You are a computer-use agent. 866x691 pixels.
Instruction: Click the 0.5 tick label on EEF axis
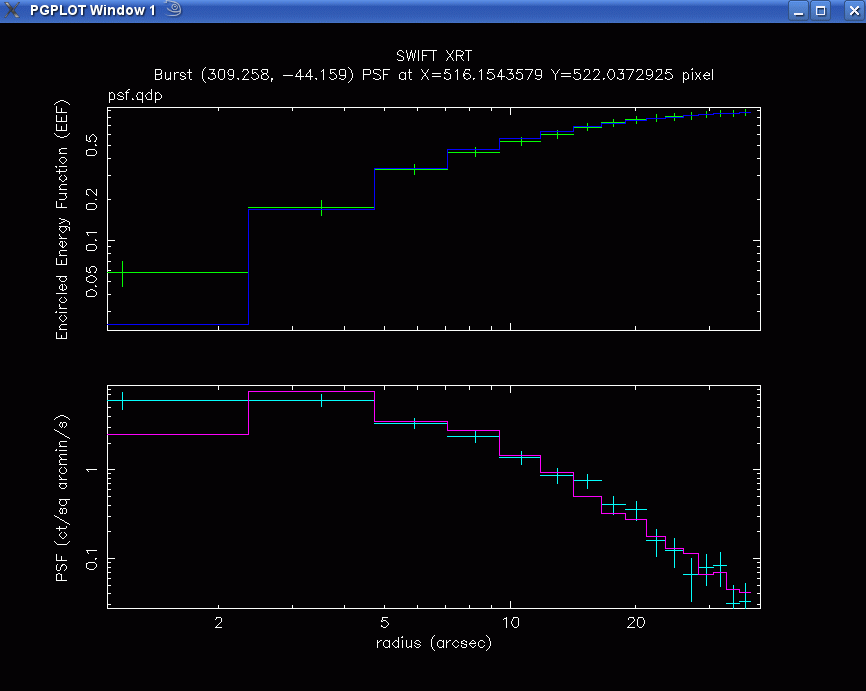coord(91,146)
